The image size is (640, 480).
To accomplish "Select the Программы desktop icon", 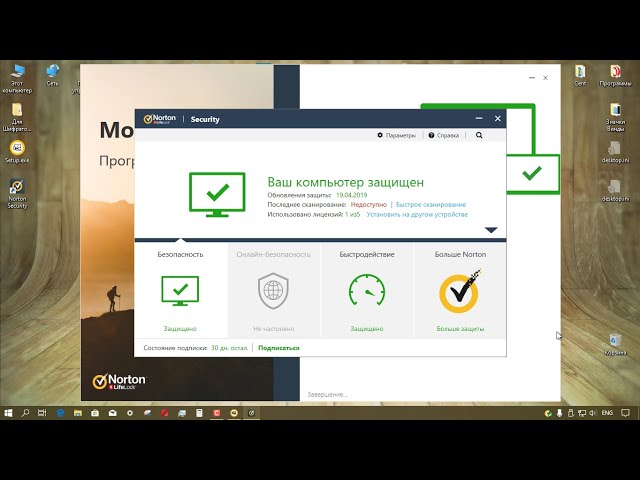I will click(x=615, y=75).
